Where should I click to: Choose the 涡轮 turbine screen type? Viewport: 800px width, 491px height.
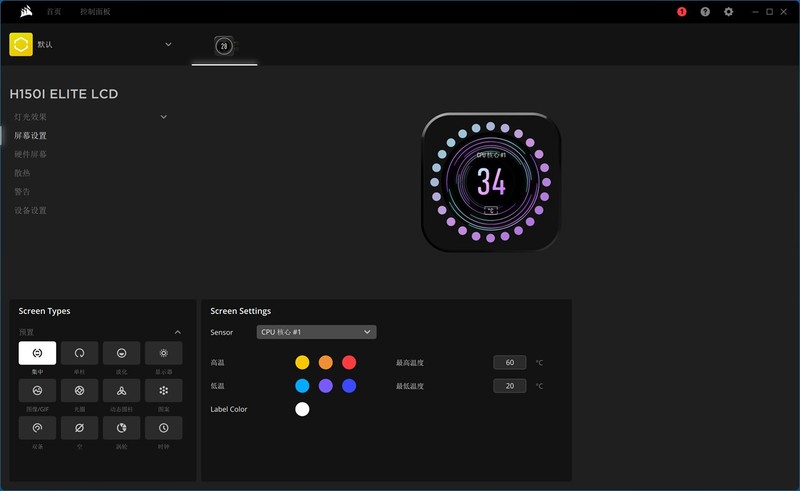(x=121, y=428)
